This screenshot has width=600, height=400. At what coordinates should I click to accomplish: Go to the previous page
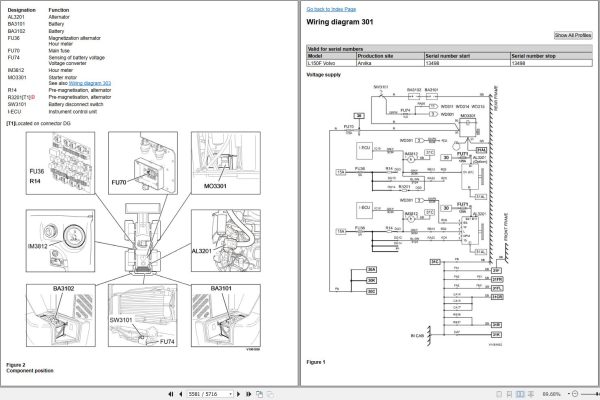click(181, 394)
